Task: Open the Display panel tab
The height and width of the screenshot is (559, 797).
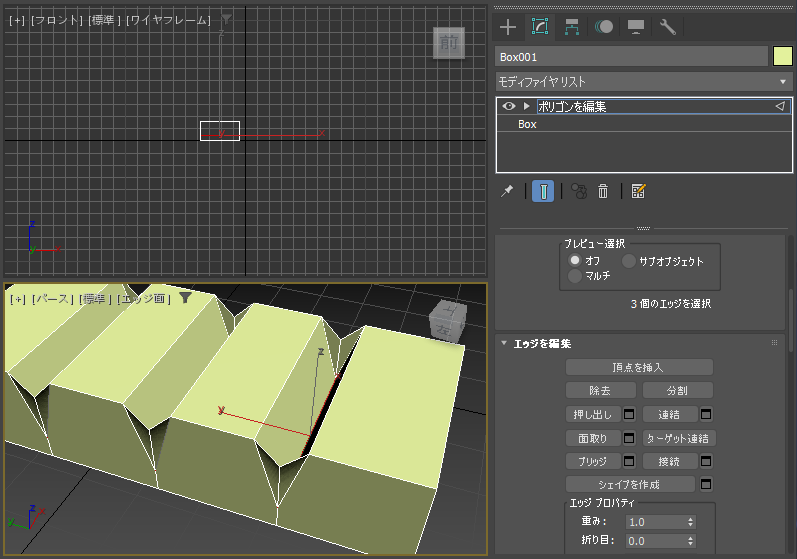Action: (x=636, y=27)
